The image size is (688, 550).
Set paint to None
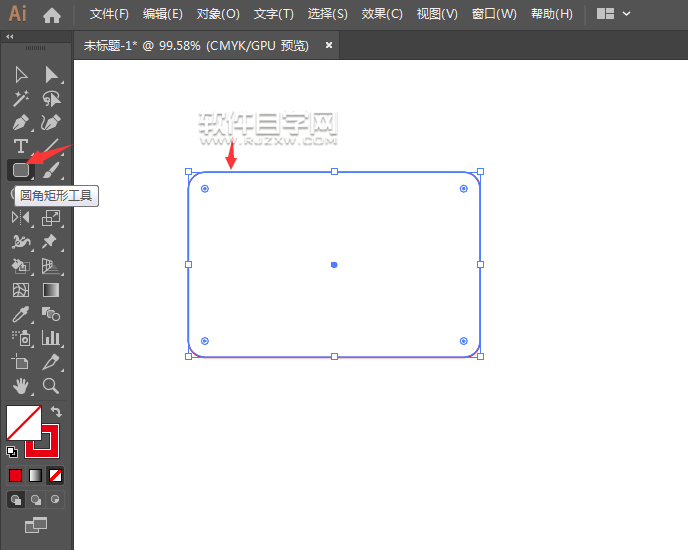click(56, 475)
